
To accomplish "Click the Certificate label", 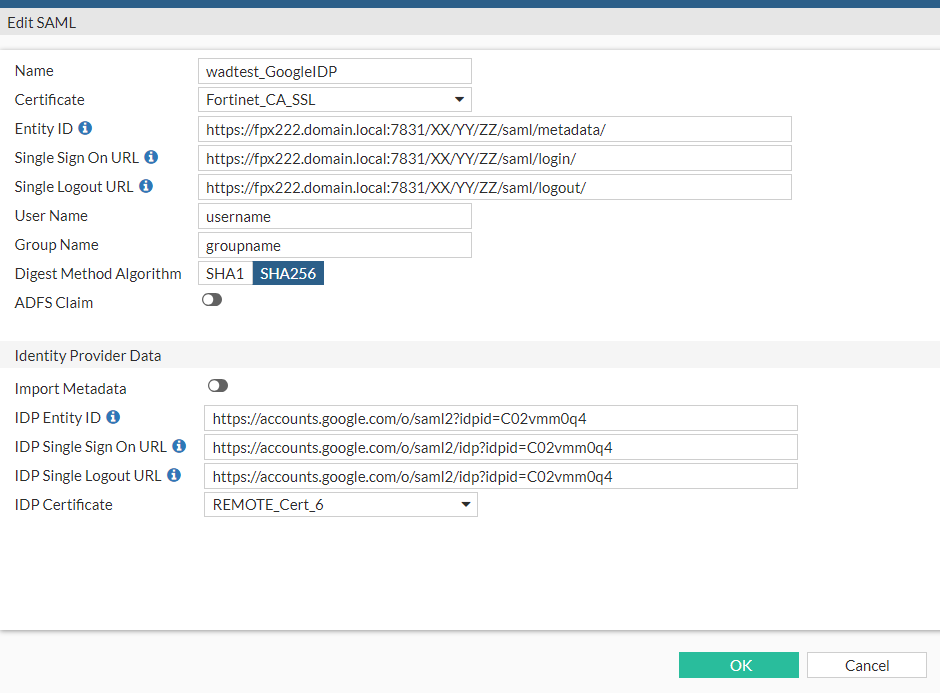I will [x=50, y=100].
